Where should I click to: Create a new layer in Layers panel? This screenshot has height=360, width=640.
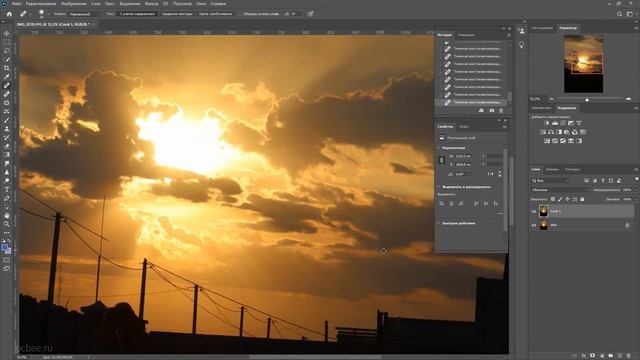tap(620, 356)
